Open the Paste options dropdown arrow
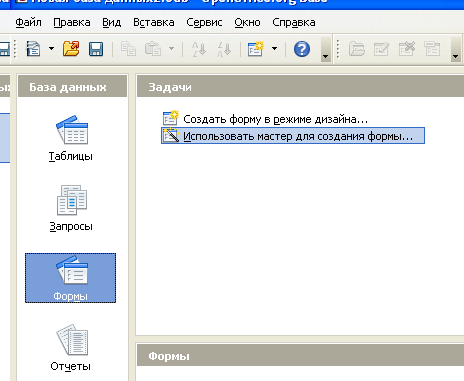 pyautogui.click(x=171, y=49)
